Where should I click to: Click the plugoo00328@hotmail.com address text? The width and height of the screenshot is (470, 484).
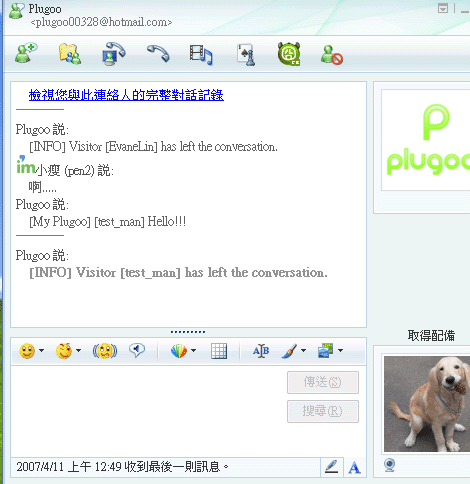tap(101, 22)
